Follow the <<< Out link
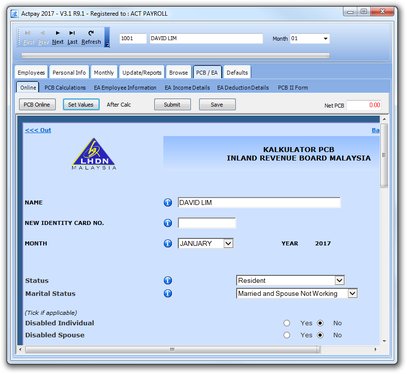The image size is (407, 374). (x=38, y=130)
